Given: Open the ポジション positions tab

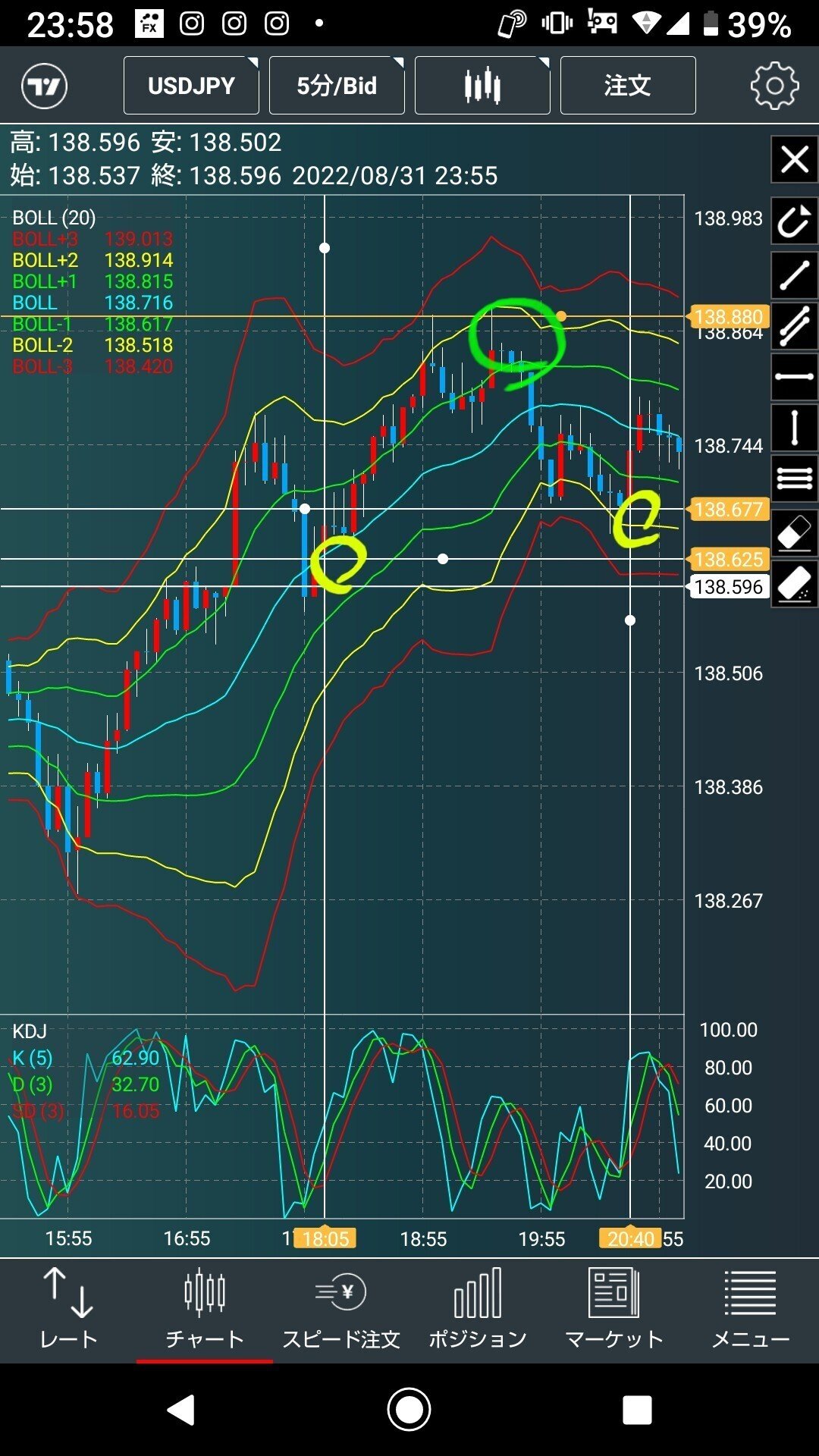Looking at the screenshot, I should coord(478,1310).
